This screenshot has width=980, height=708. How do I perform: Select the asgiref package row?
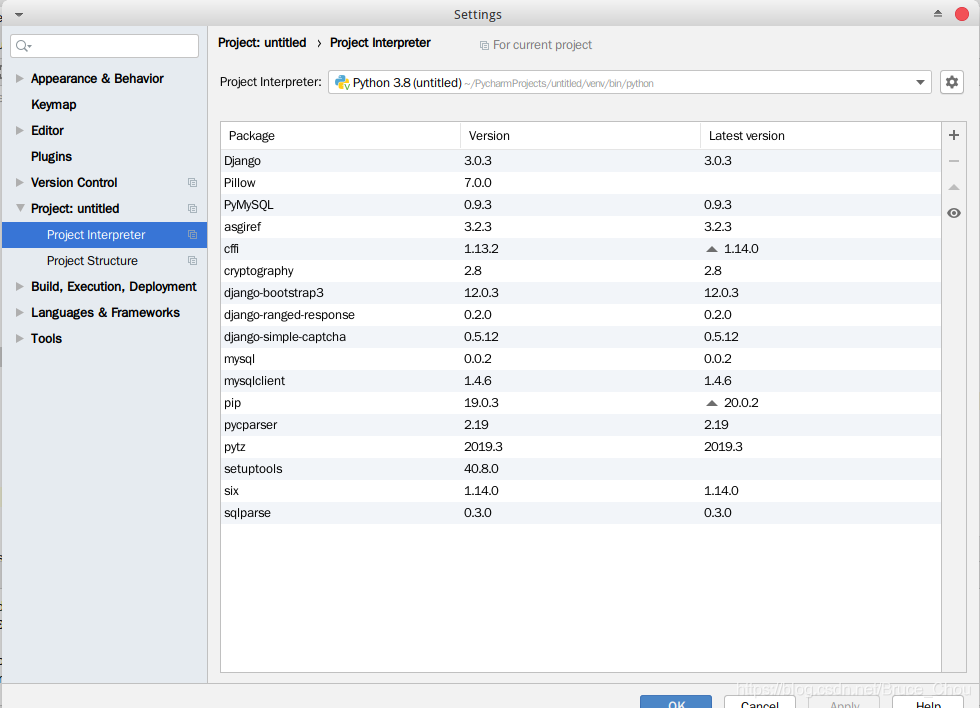(581, 226)
